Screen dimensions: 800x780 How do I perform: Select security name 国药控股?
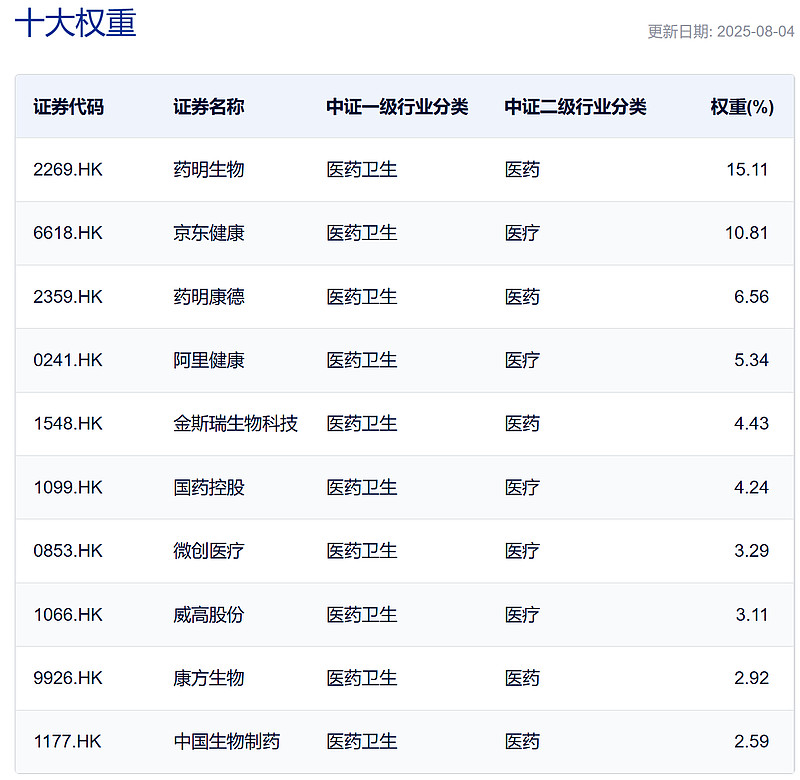click(x=209, y=487)
